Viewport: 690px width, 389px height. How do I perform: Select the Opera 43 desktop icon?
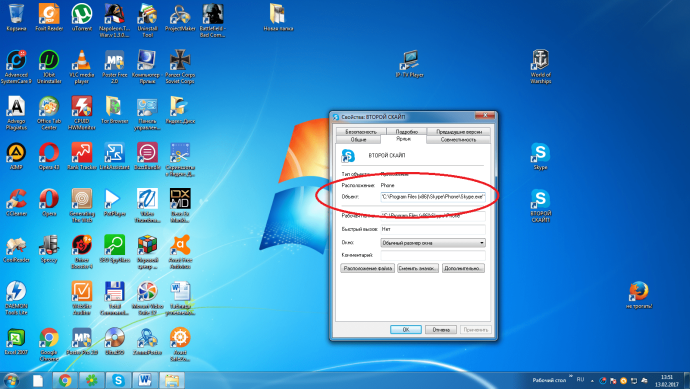click(49, 157)
